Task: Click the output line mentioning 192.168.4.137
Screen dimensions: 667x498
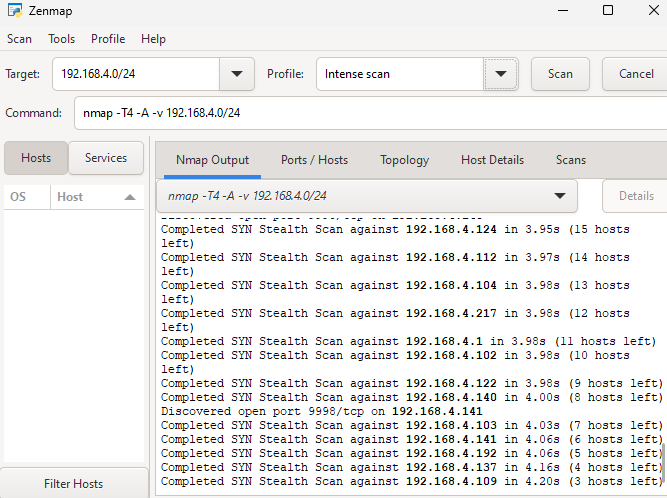Action: coord(412,468)
